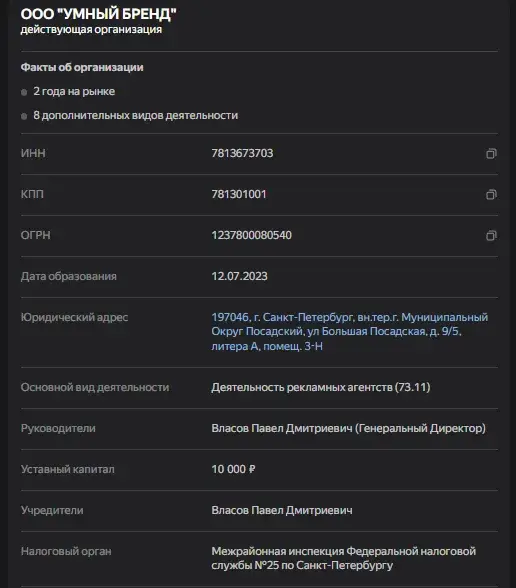Click founder name under Учредители
516x588 pixels.
point(282,510)
